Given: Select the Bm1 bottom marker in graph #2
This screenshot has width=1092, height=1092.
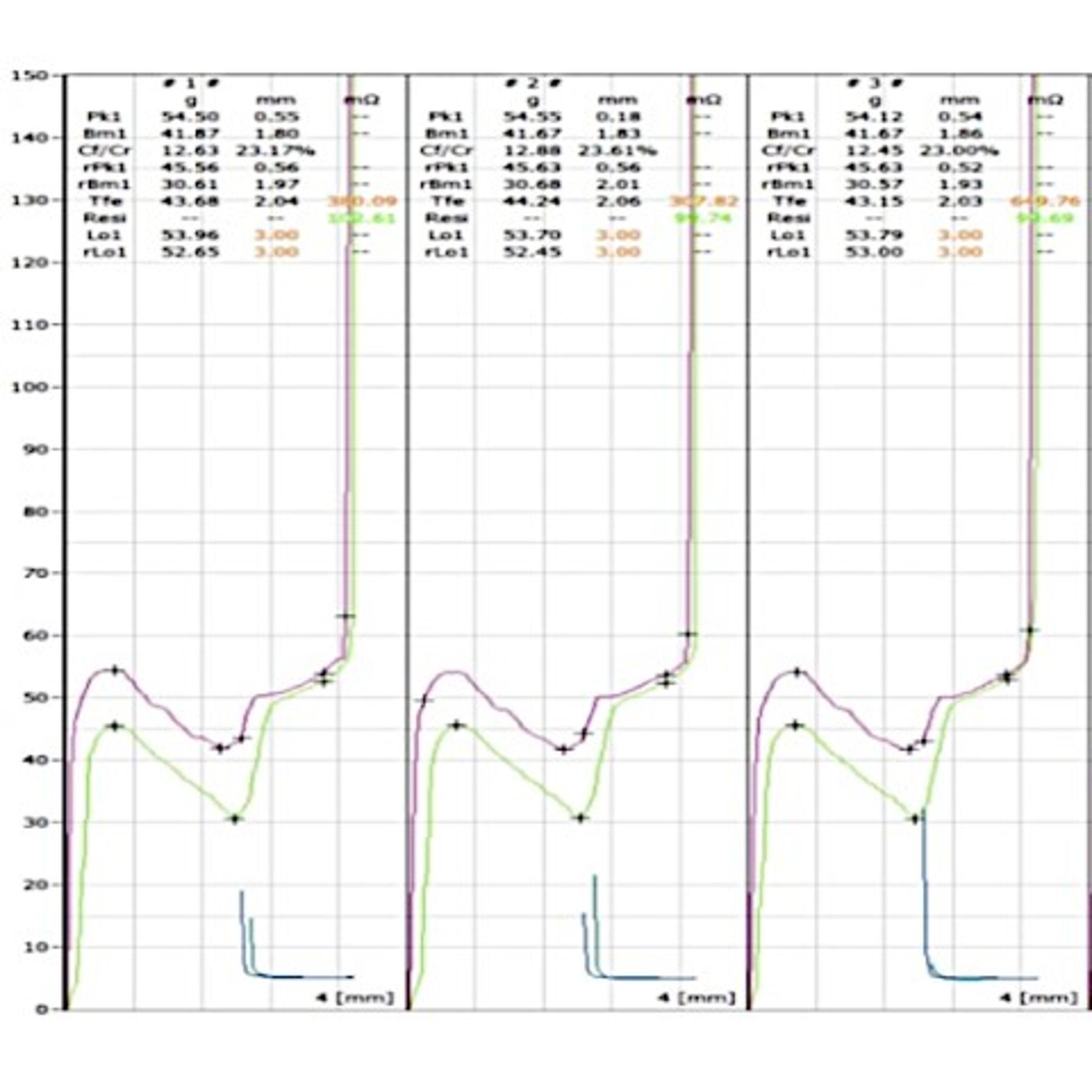Looking at the screenshot, I should tap(563, 750).
